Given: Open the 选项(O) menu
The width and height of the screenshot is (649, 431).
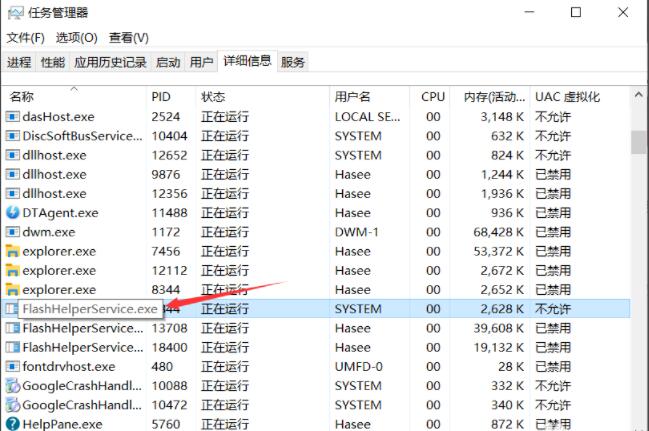Looking at the screenshot, I should coord(76,38).
